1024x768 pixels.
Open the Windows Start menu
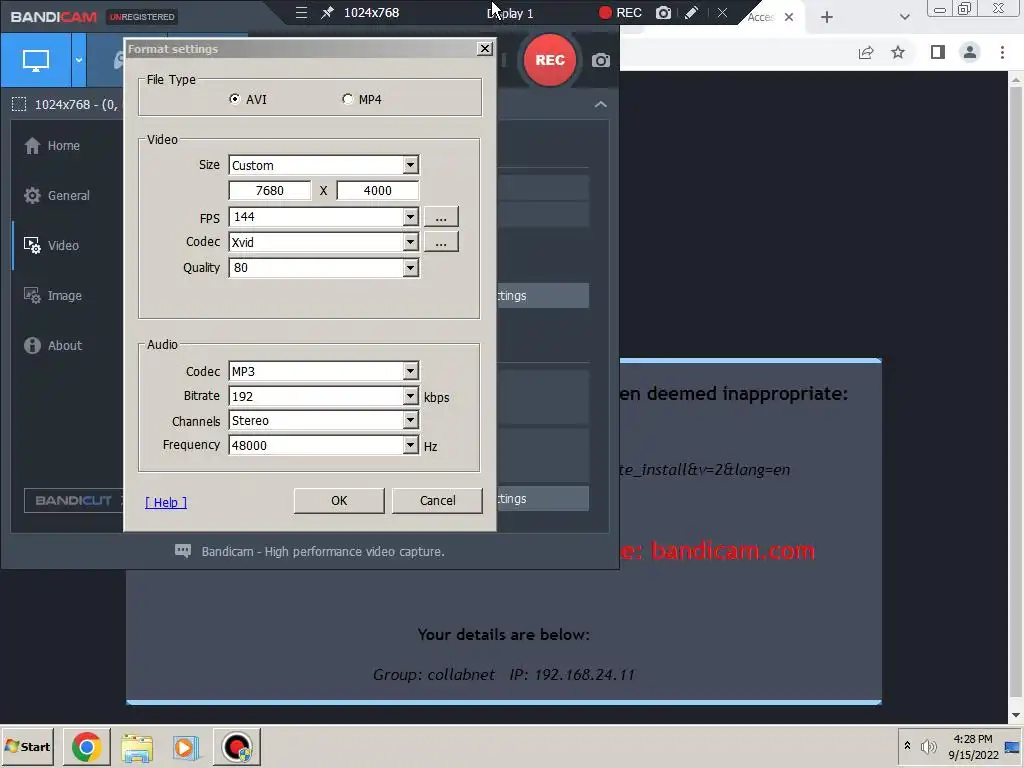pyautogui.click(x=27, y=746)
